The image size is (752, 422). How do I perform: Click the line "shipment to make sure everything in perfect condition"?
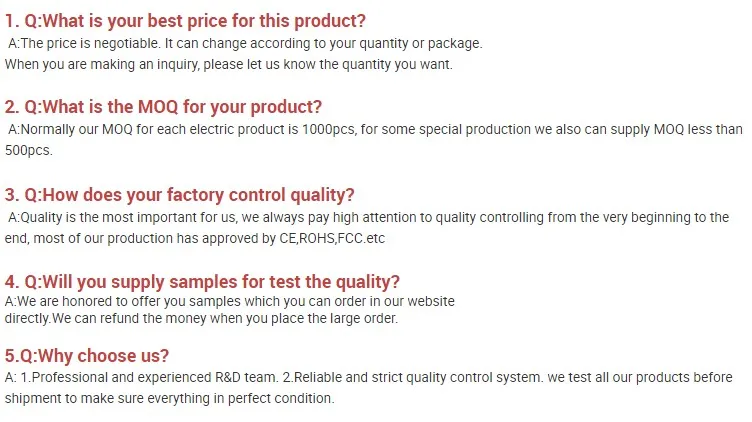(x=170, y=398)
